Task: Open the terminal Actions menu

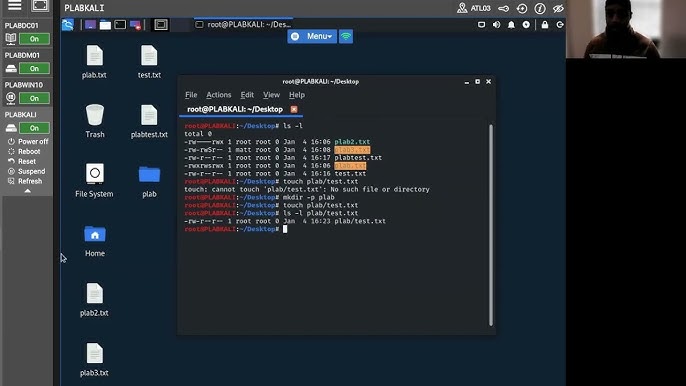Action: coord(219,95)
